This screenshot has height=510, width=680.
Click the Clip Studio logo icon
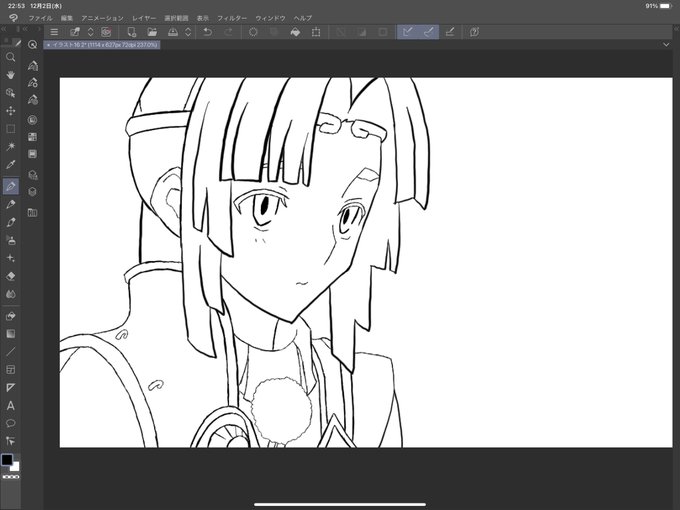click(13, 18)
